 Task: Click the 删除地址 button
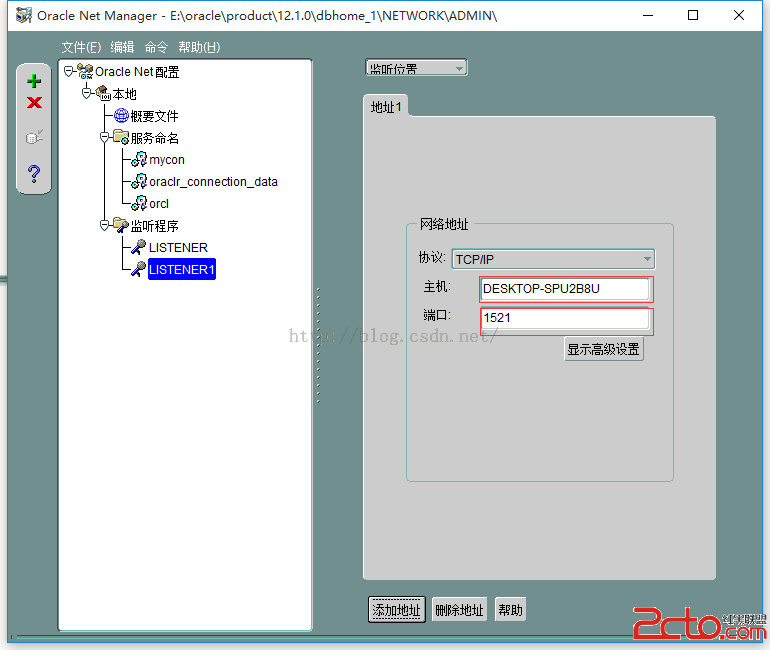[459, 610]
